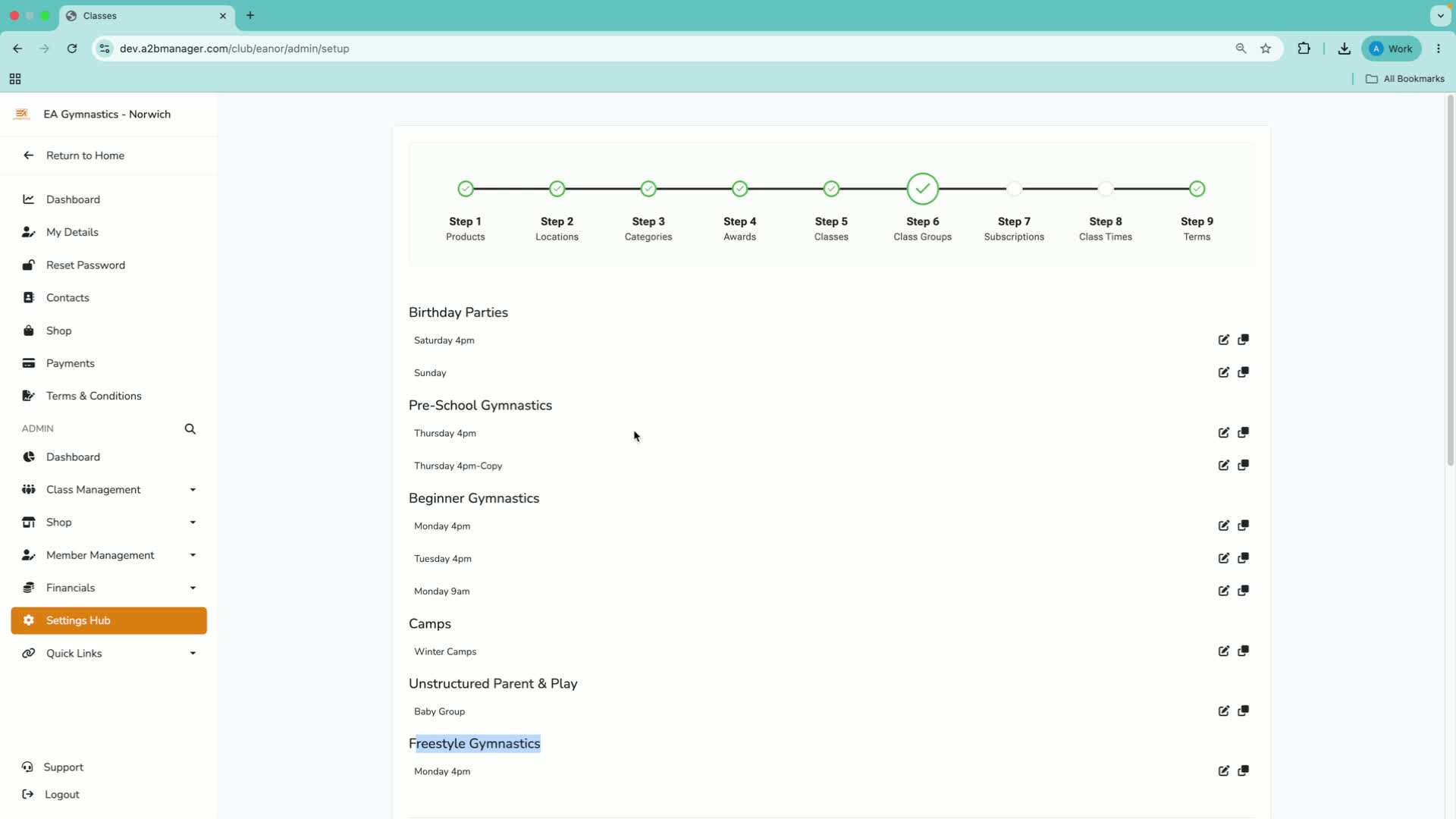This screenshot has height=819, width=1456.
Task: Edit Freestyle Gymnastics Monday 4pm group
Action: click(1223, 771)
